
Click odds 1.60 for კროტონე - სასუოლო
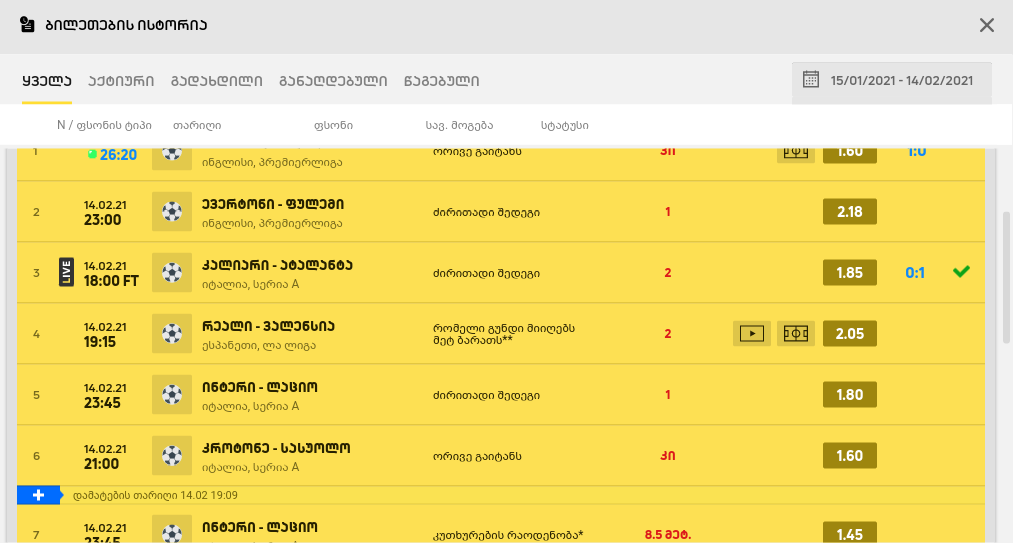tap(850, 456)
